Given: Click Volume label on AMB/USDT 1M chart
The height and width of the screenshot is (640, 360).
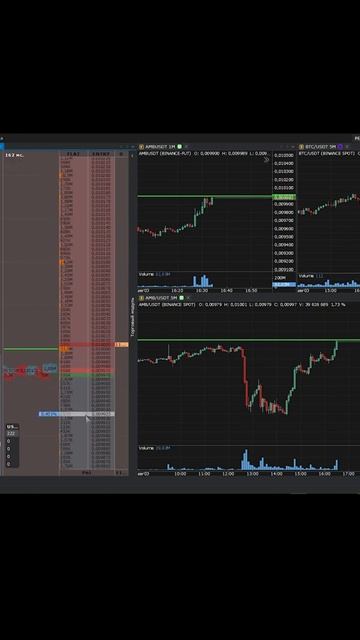Looking at the screenshot, I should (x=146, y=274).
